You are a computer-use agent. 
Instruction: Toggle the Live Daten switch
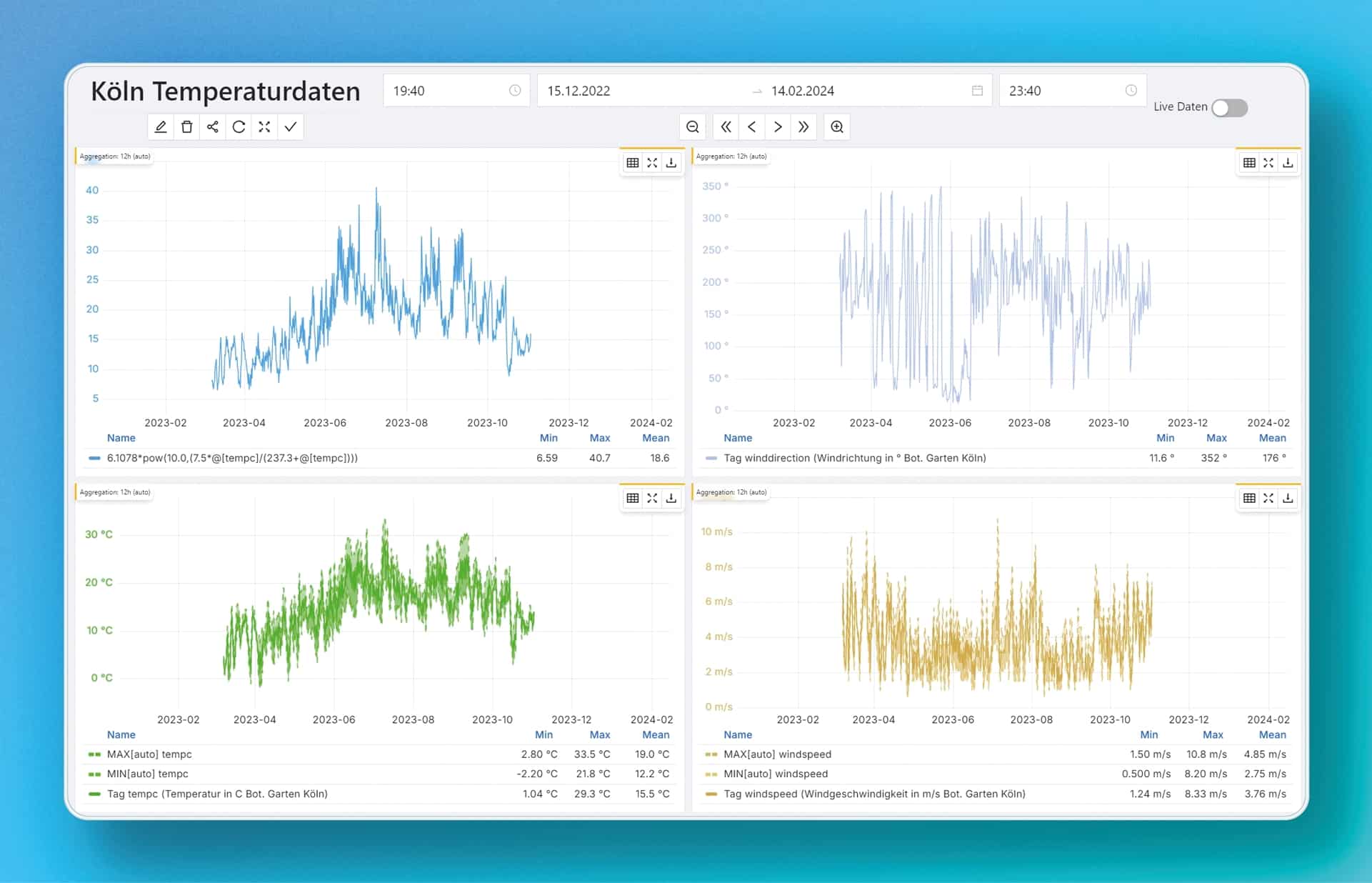(1229, 108)
